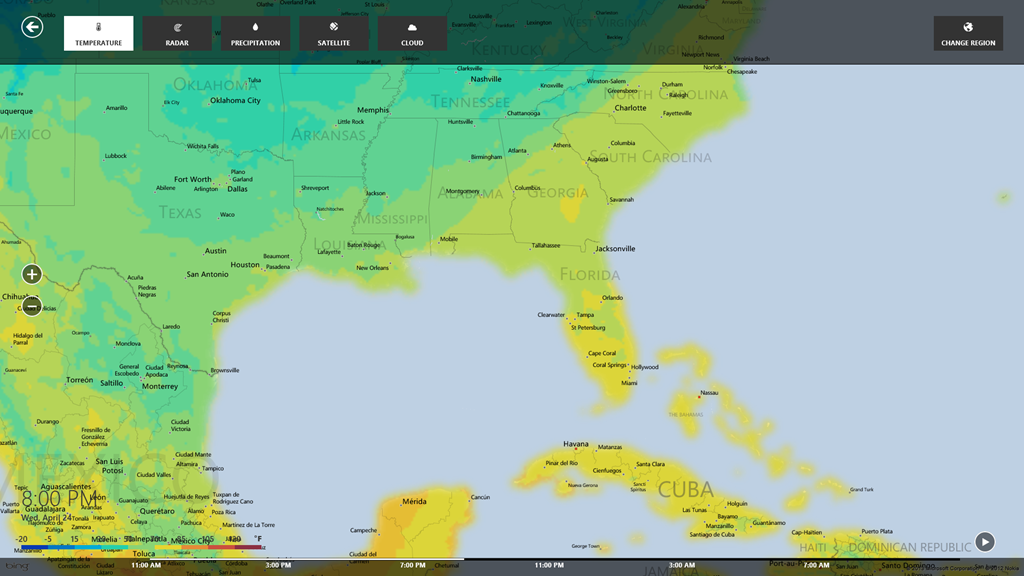Show the Precipitation map
This screenshot has height=576, width=1024.
[x=255, y=33]
